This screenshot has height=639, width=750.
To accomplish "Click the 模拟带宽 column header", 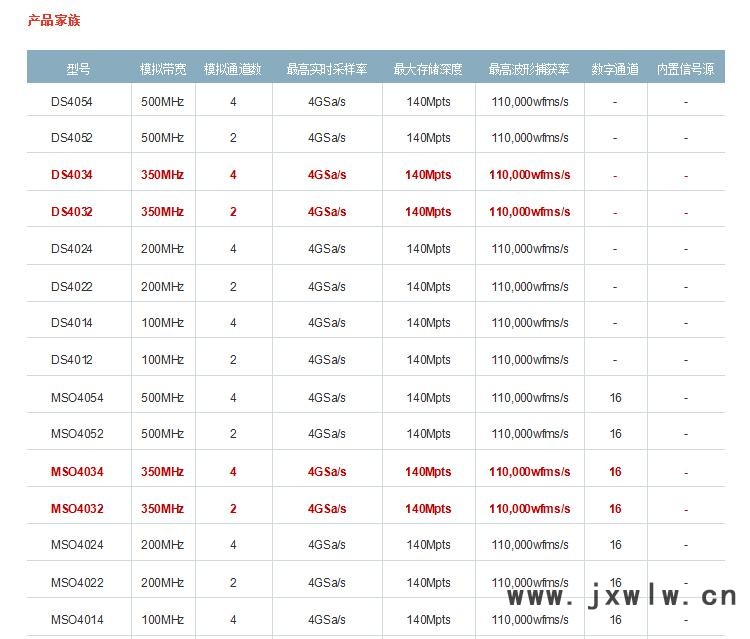I will pos(163,69).
